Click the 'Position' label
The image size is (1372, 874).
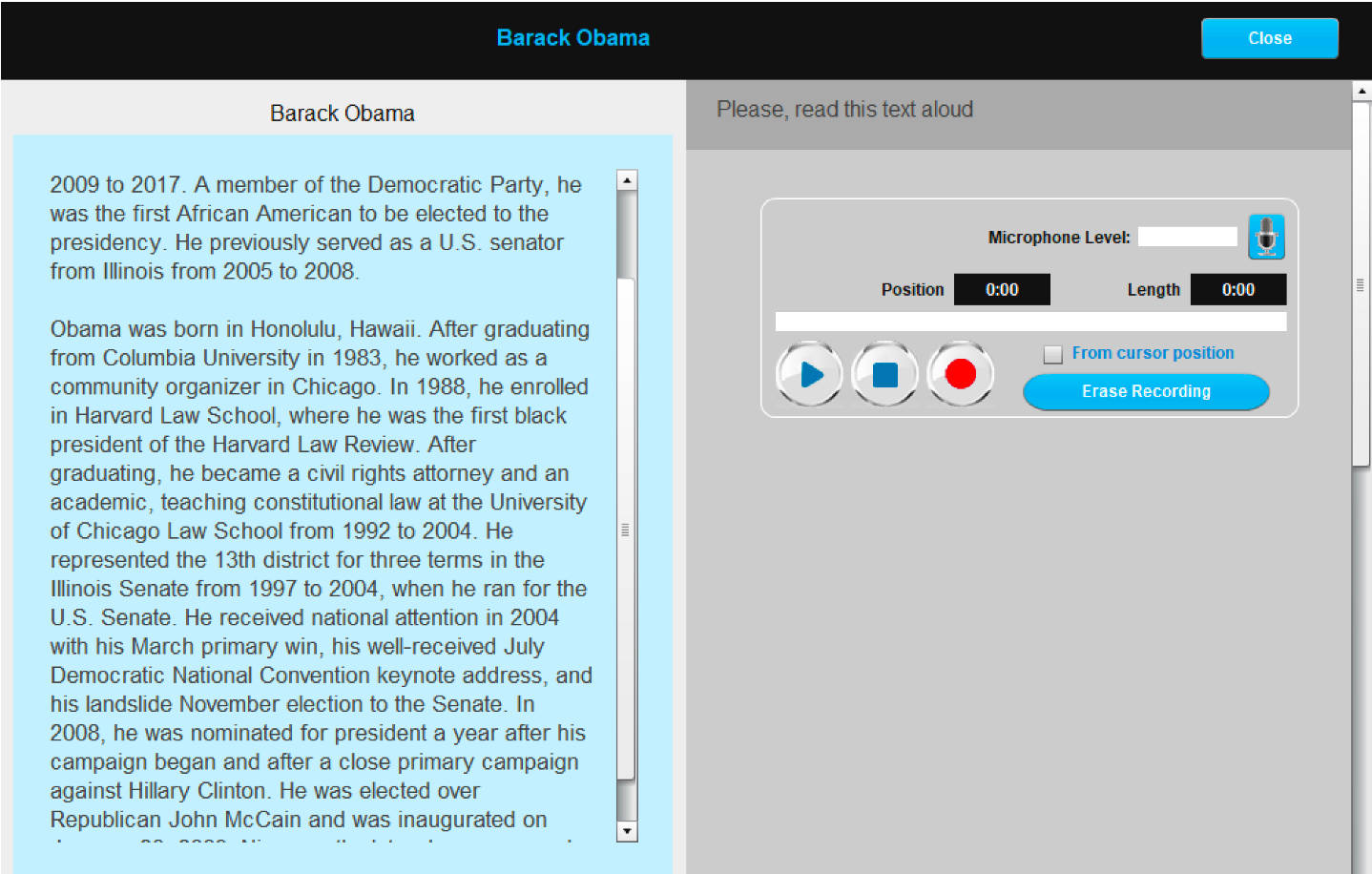(x=912, y=290)
